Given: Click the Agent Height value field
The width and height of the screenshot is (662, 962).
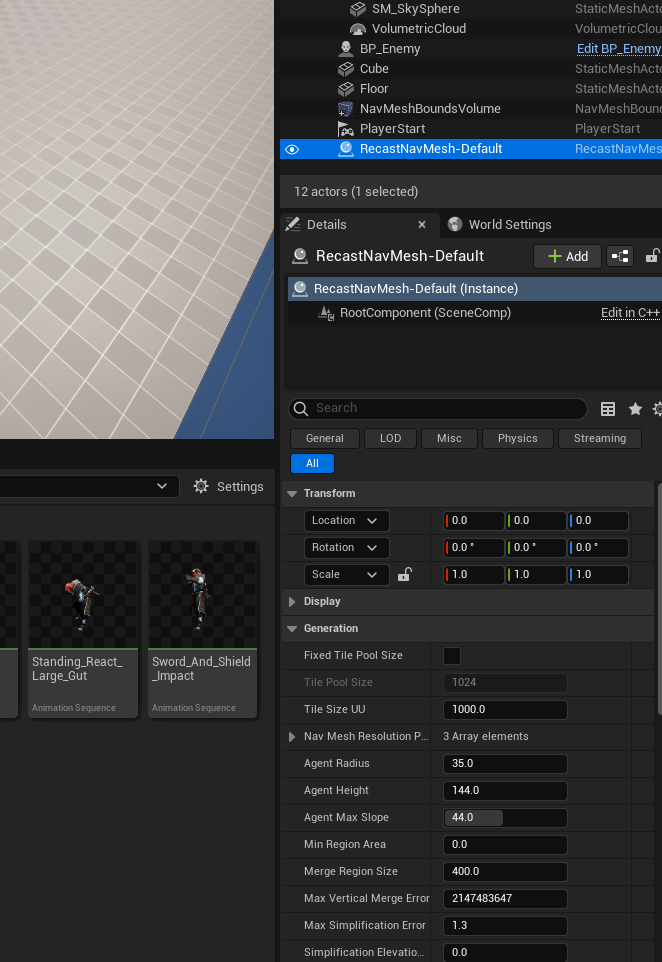Looking at the screenshot, I should click(x=505, y=791).
